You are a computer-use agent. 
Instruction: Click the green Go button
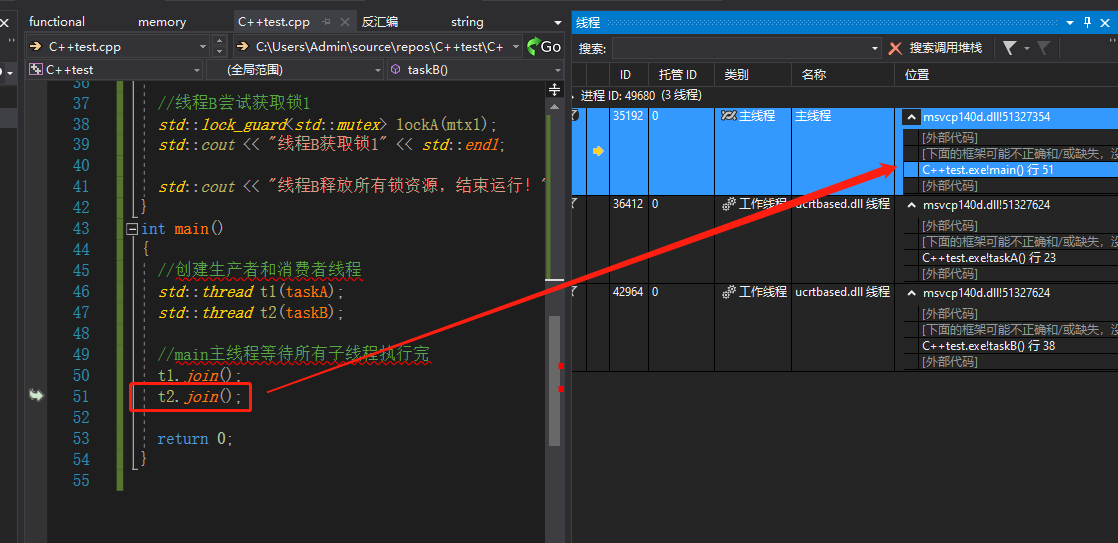tap(545, 47)
